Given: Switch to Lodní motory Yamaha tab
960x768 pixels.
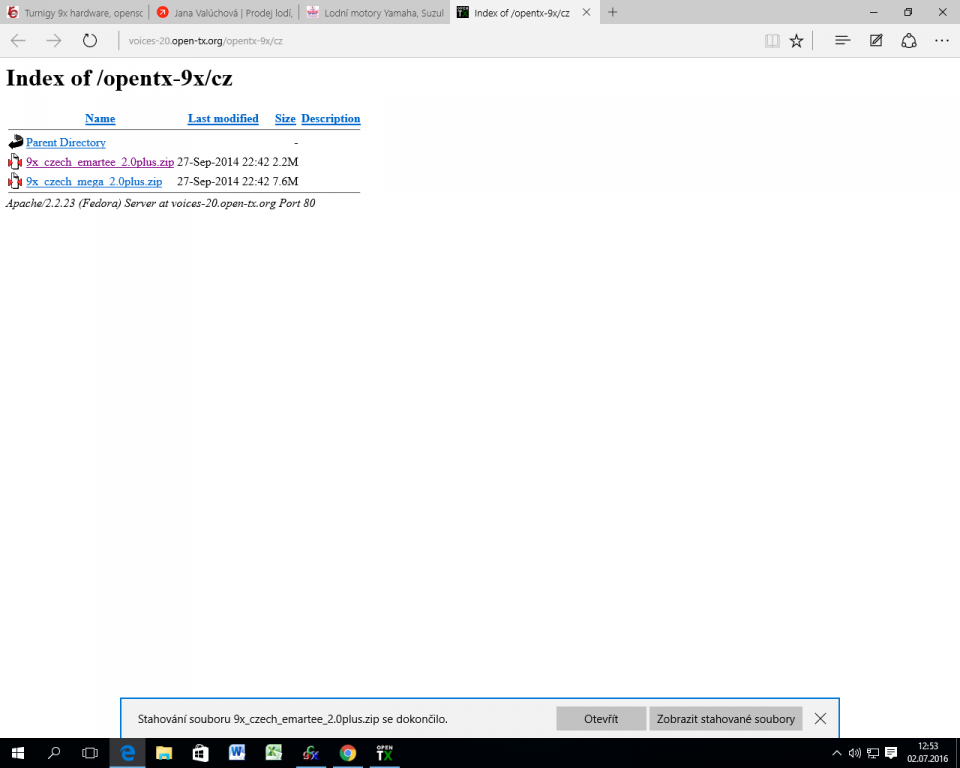Looking at the screenshot, I should click(375, 12).
